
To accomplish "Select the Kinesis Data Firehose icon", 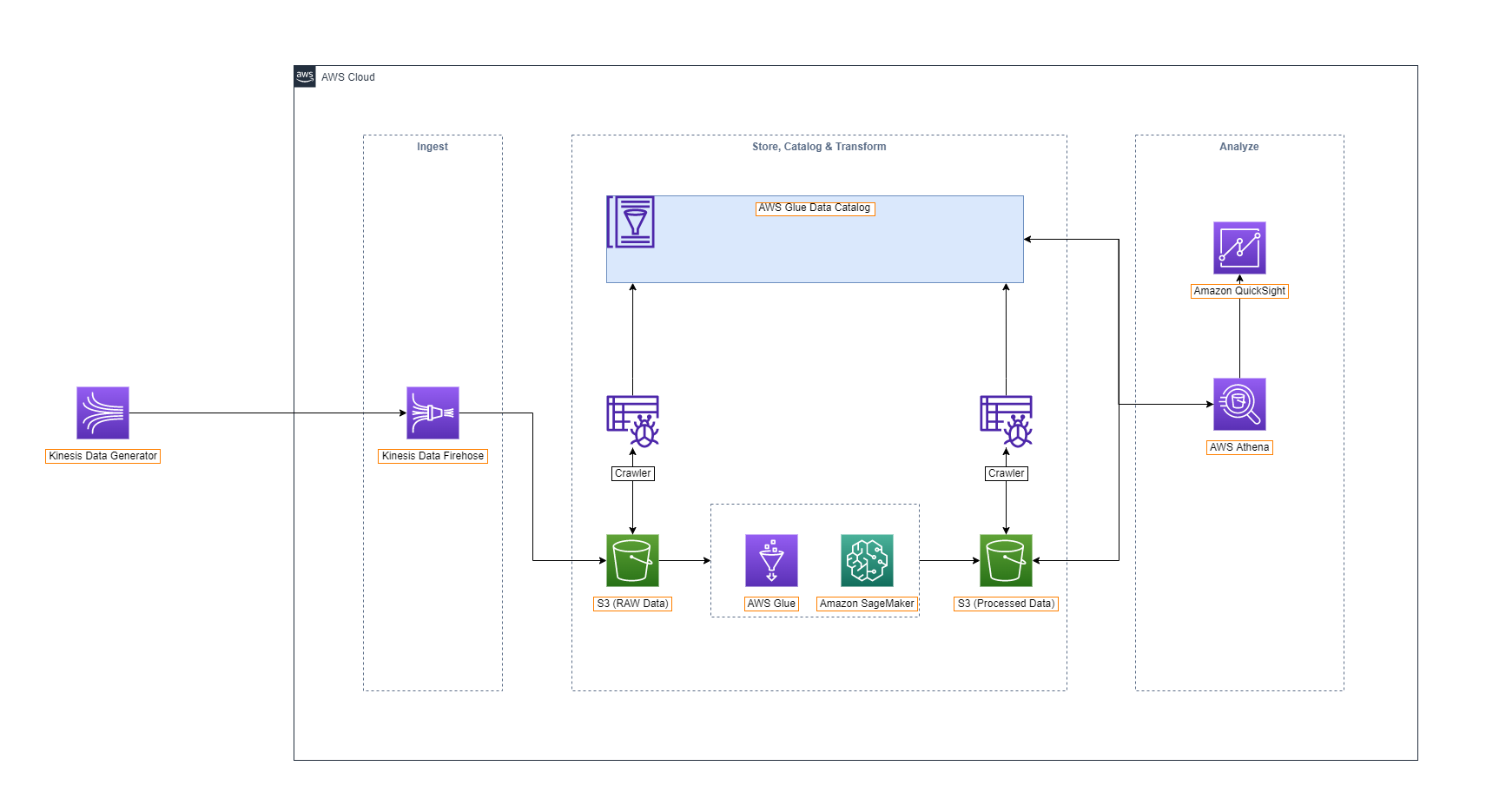I will pos(433,413).
